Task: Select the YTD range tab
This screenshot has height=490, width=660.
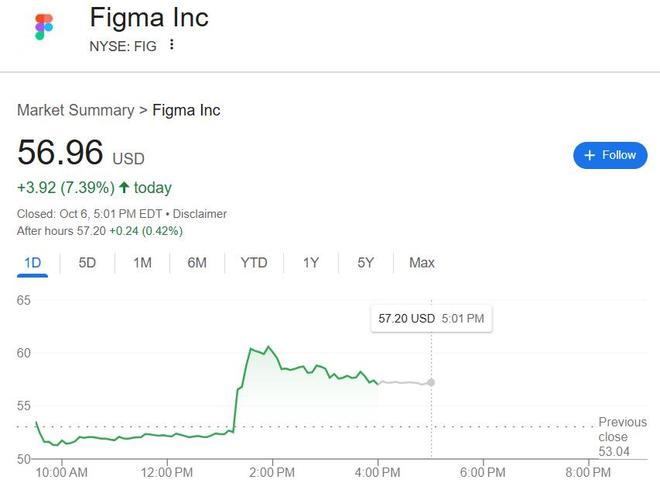Action: (254, 263)
